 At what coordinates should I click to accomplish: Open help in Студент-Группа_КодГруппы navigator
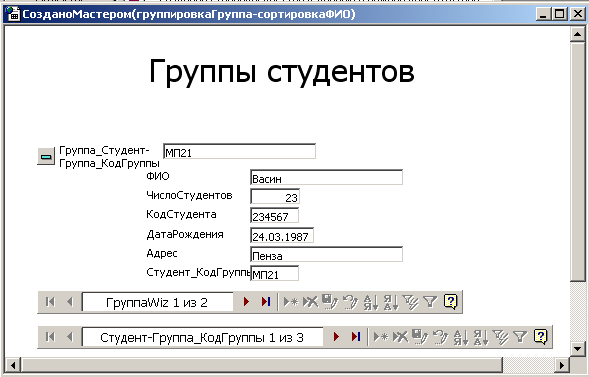(x=541, y=336)
